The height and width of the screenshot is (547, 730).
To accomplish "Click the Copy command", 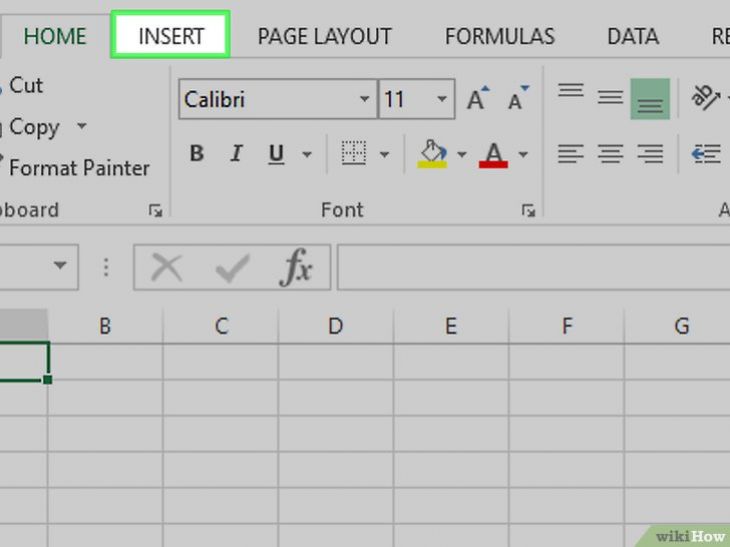I will coord(34,127).
